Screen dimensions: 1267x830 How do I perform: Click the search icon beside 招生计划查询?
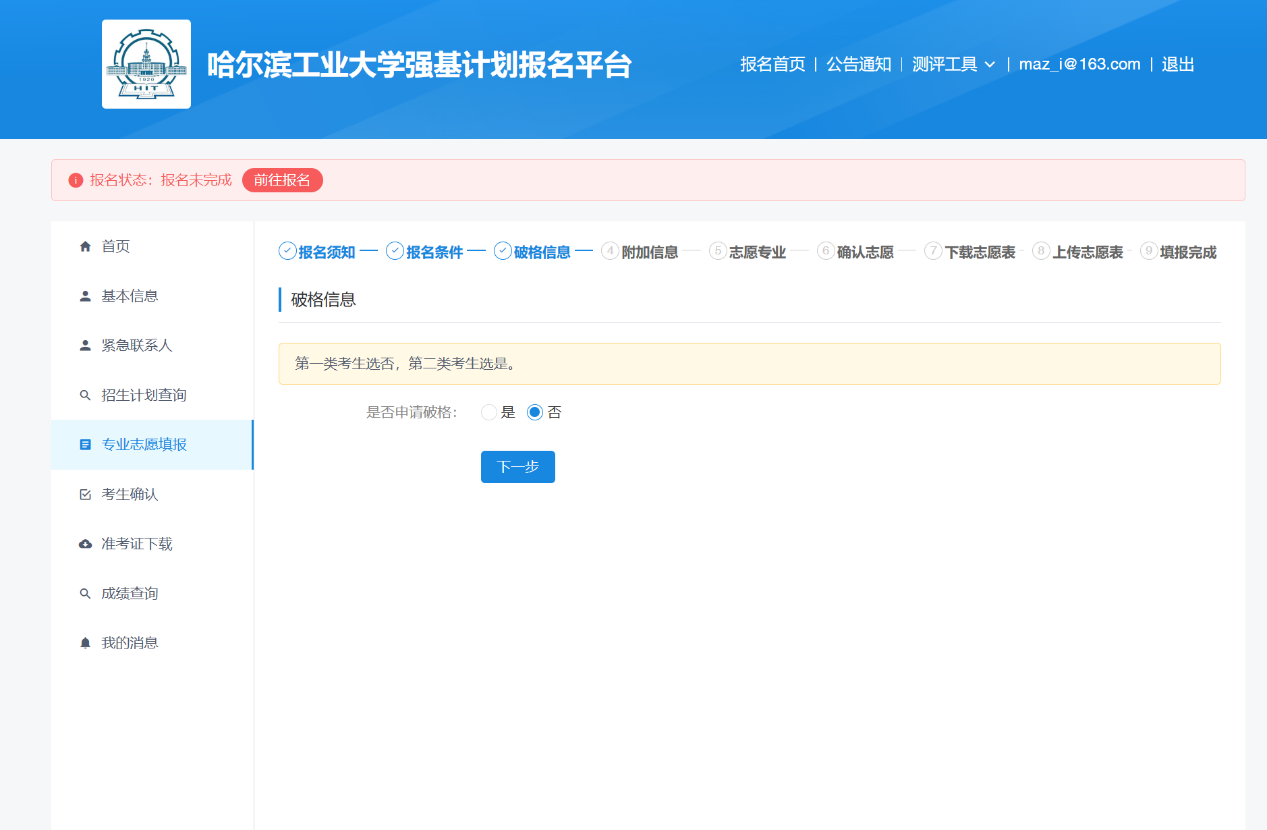85,396
